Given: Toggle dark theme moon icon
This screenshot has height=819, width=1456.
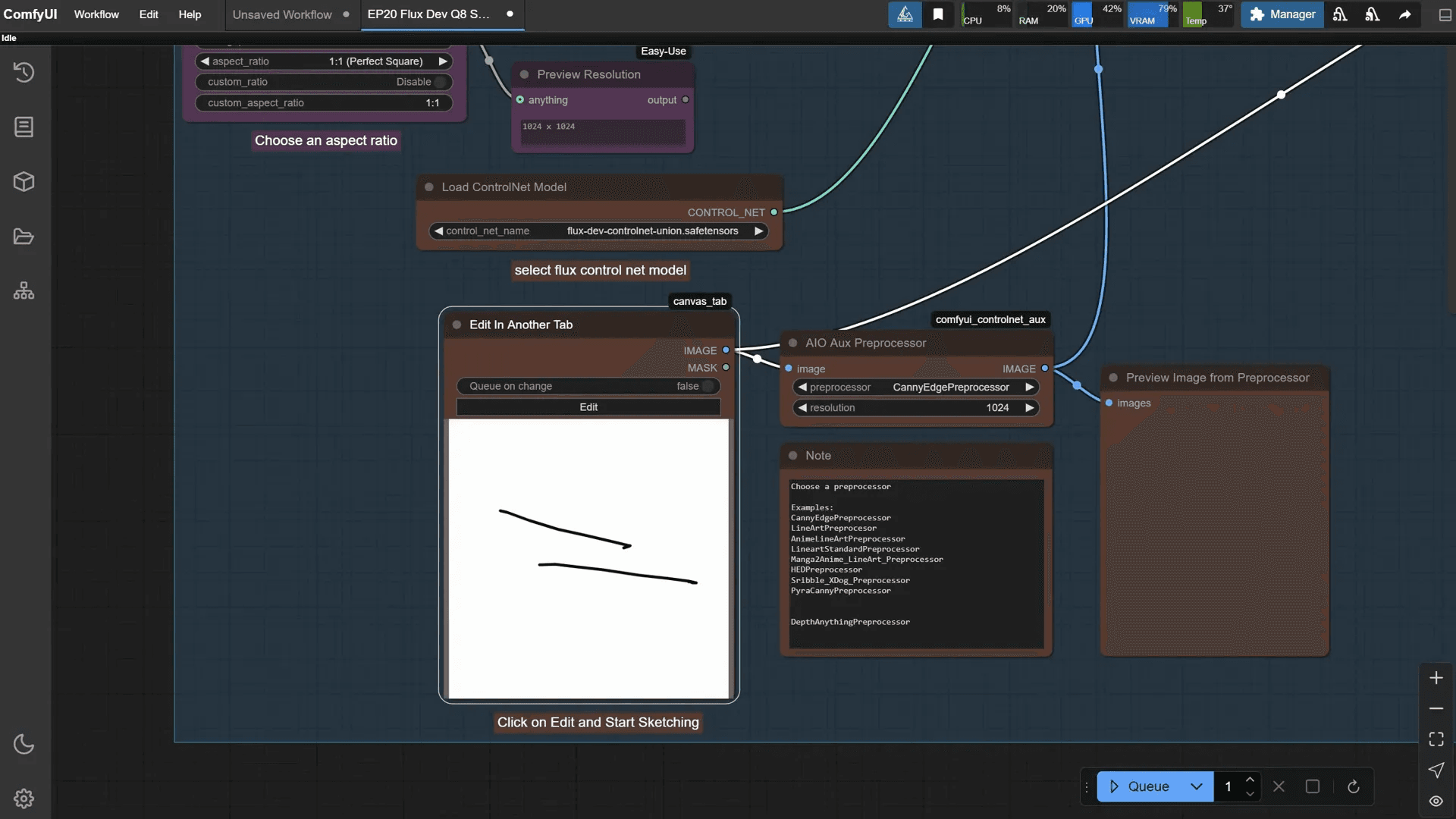Looking at the screenshot, I should (x=24, y=744).
